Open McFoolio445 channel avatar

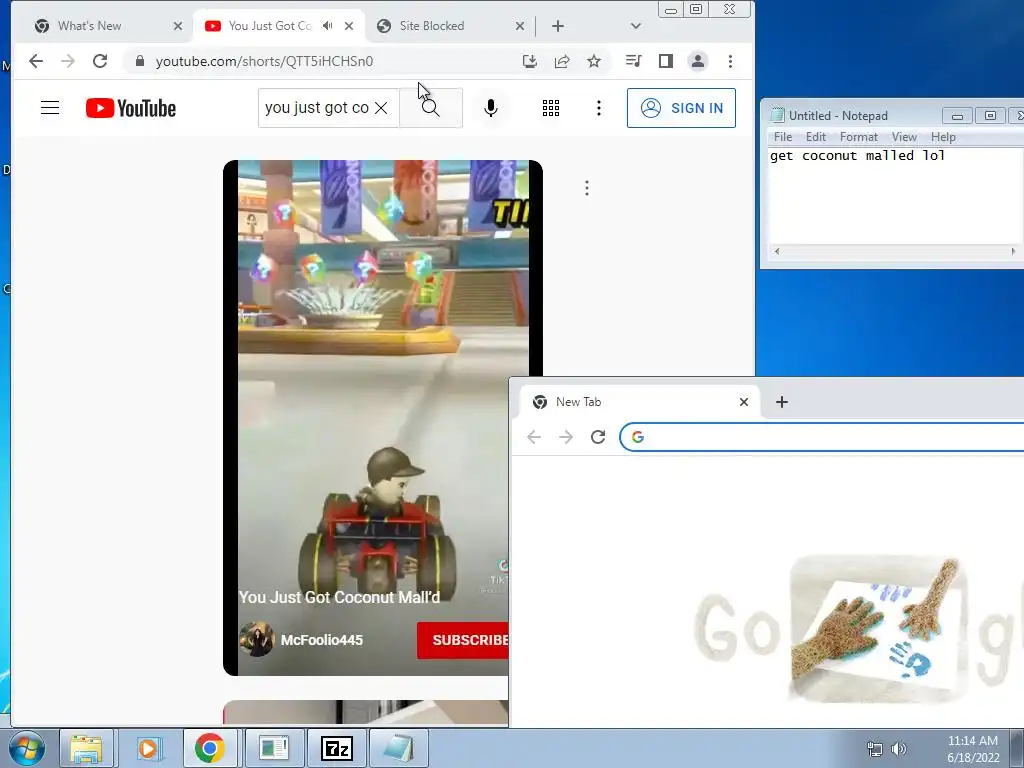256,639
